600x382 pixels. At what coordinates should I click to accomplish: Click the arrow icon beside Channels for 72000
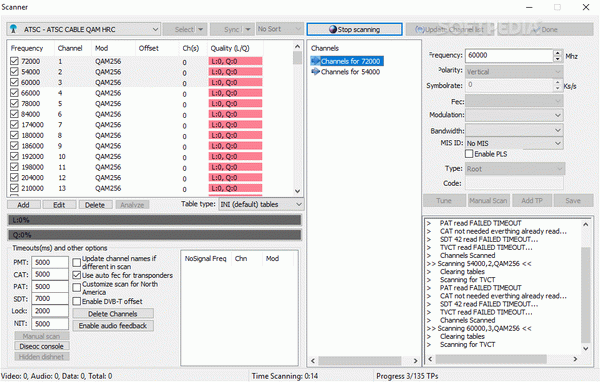(x=315, y=61)
